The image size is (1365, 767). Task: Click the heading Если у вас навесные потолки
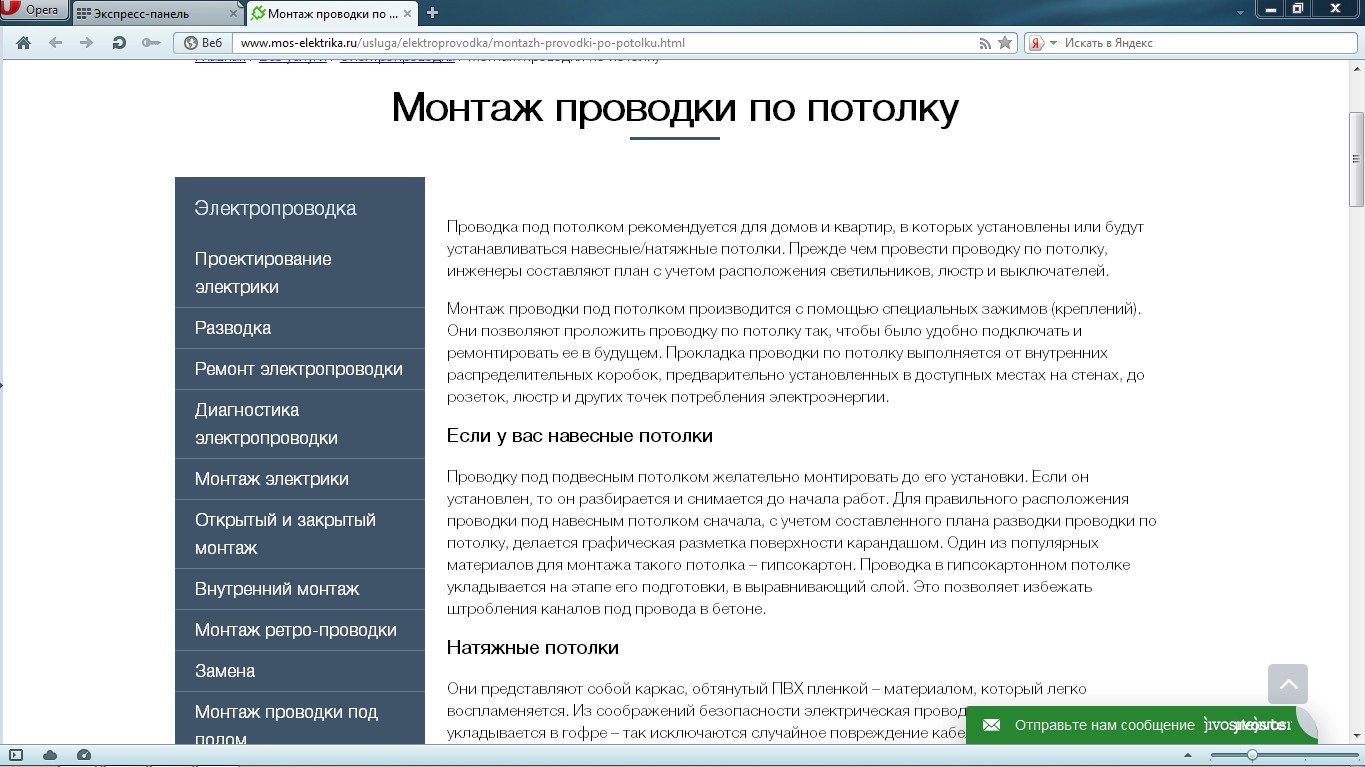click(x=580, y=436)
